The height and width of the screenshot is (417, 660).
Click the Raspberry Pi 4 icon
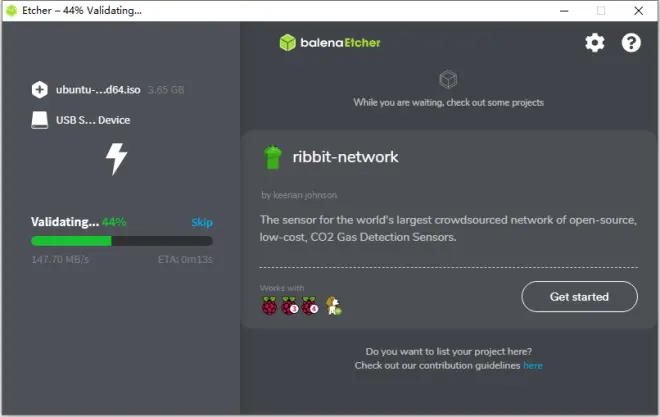310,306
